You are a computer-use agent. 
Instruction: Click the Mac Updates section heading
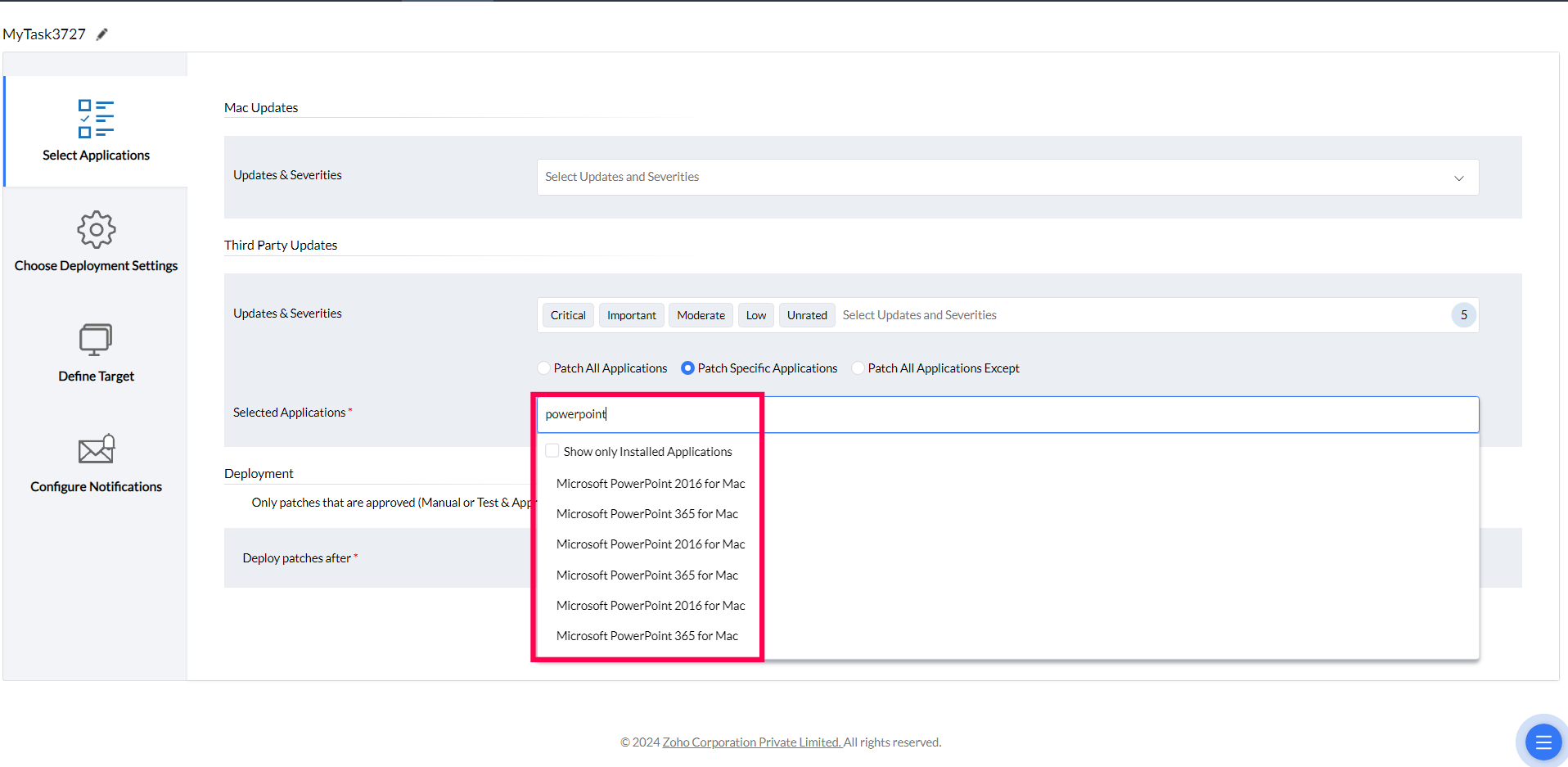(261, 108)
